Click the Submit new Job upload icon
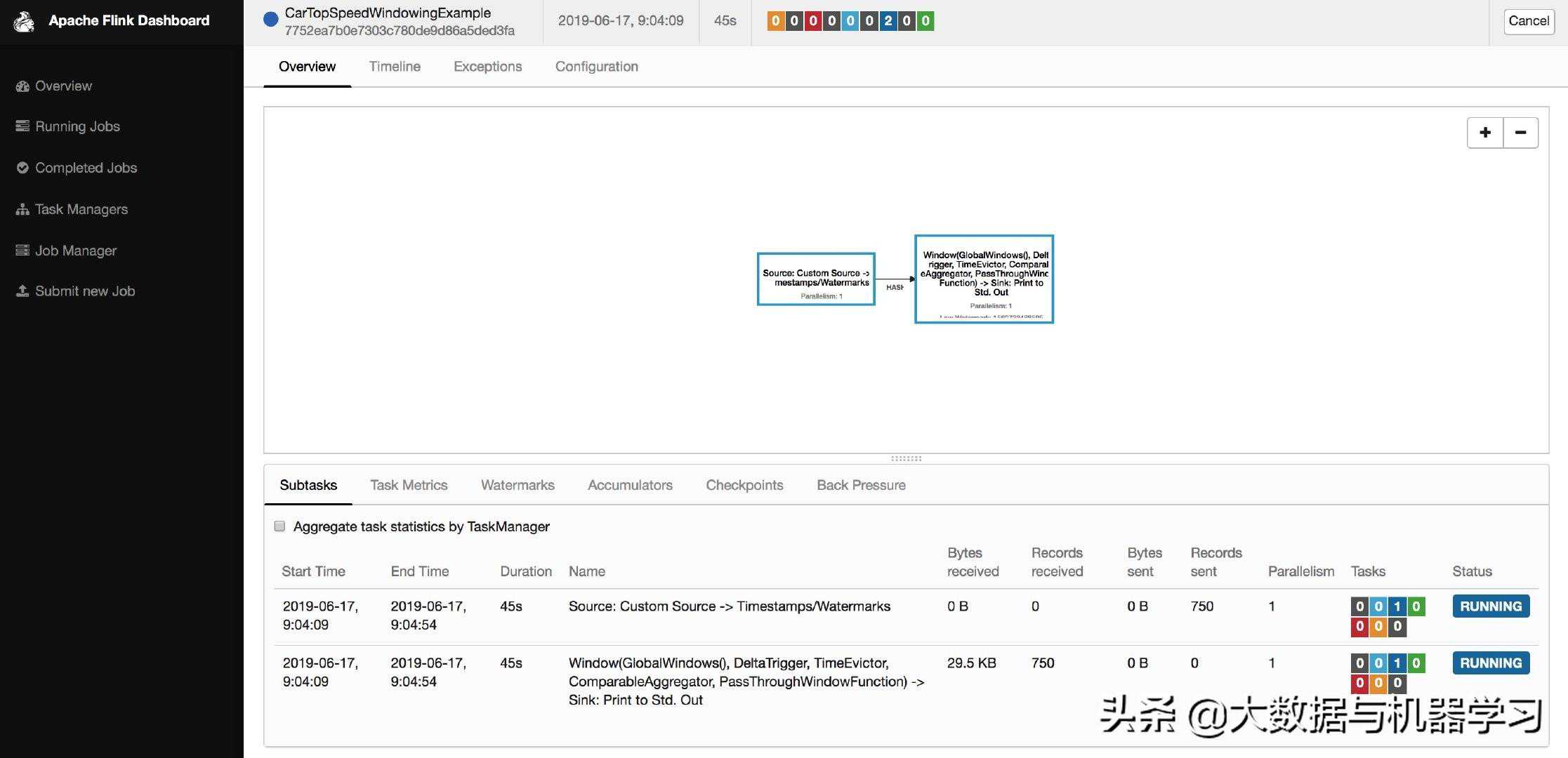The height and width of the screenshot is (758, 1568). pos(22,291)
